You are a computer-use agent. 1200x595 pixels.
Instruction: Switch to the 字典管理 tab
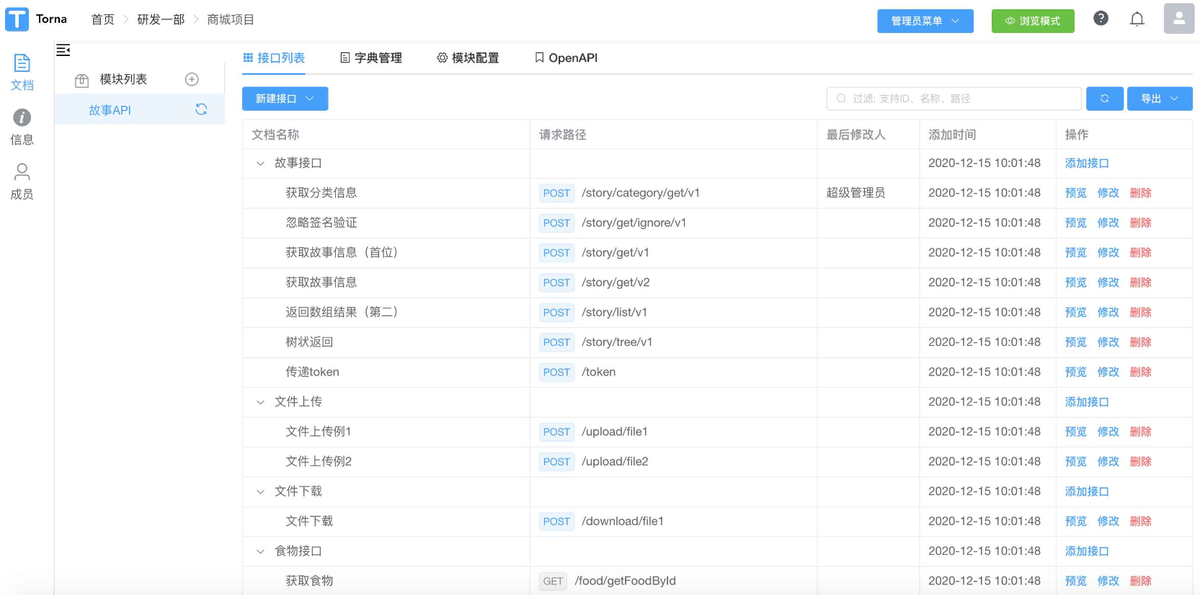(371, 58)
